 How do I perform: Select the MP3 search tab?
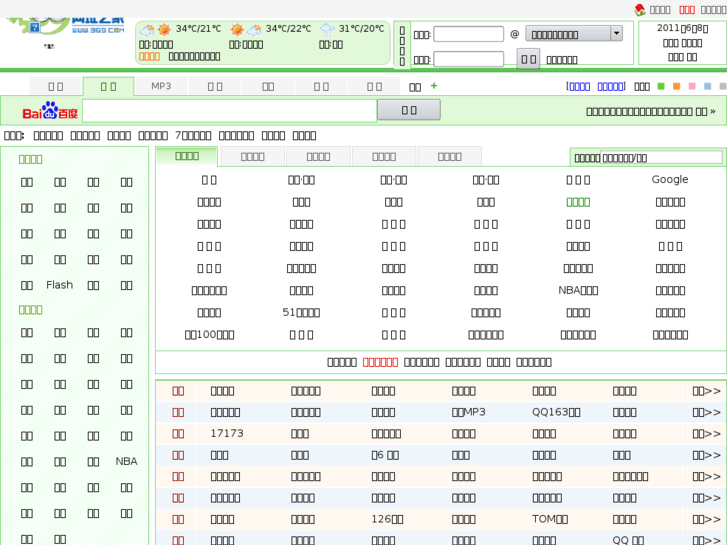click(x=161, y=86)
